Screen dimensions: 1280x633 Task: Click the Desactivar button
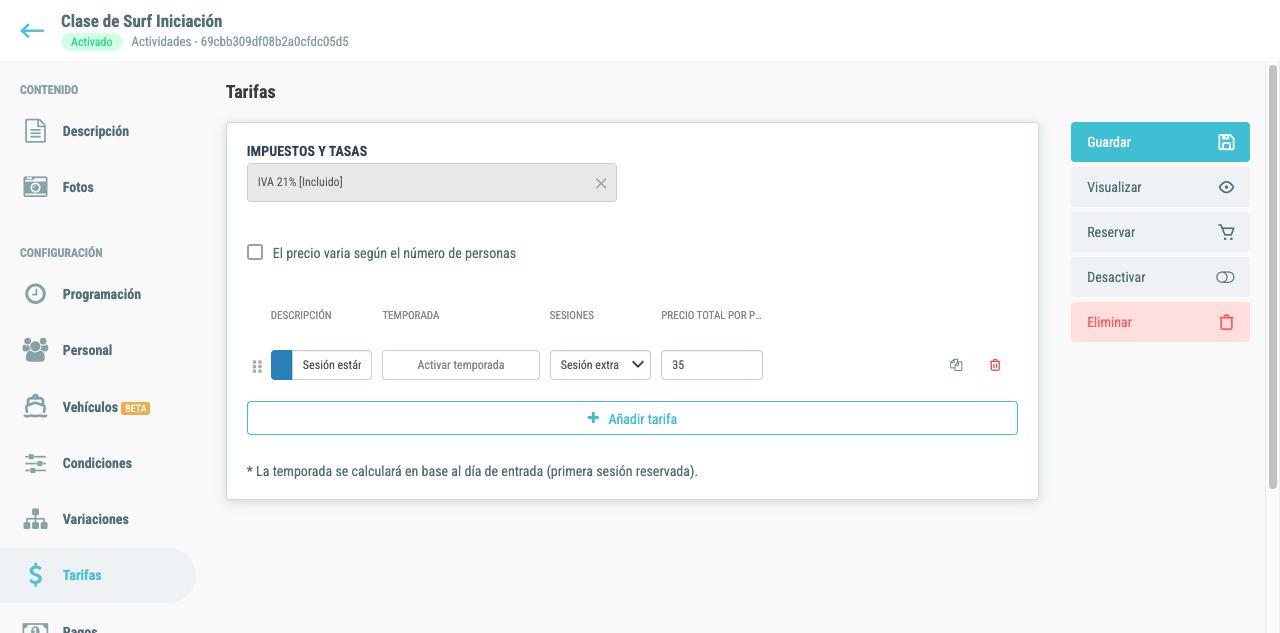click(x=1160, y=277)
